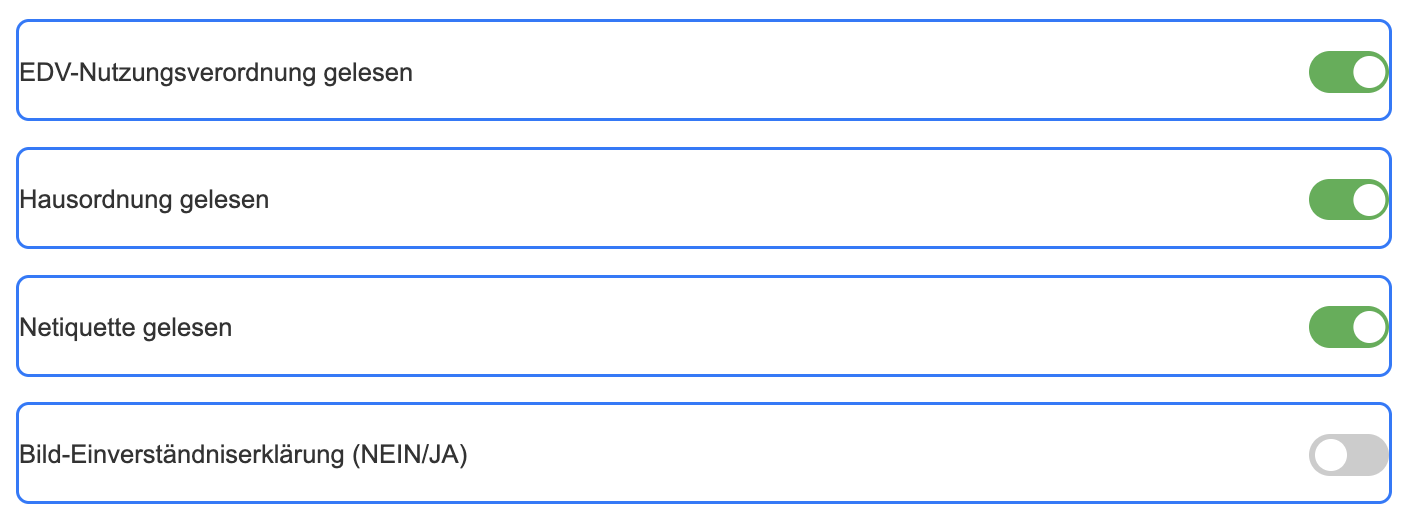Toggle off EDV-Nutzungsverordnung gelesen switch
This screenshot has width=1410, height=532.
point(1348,72)
